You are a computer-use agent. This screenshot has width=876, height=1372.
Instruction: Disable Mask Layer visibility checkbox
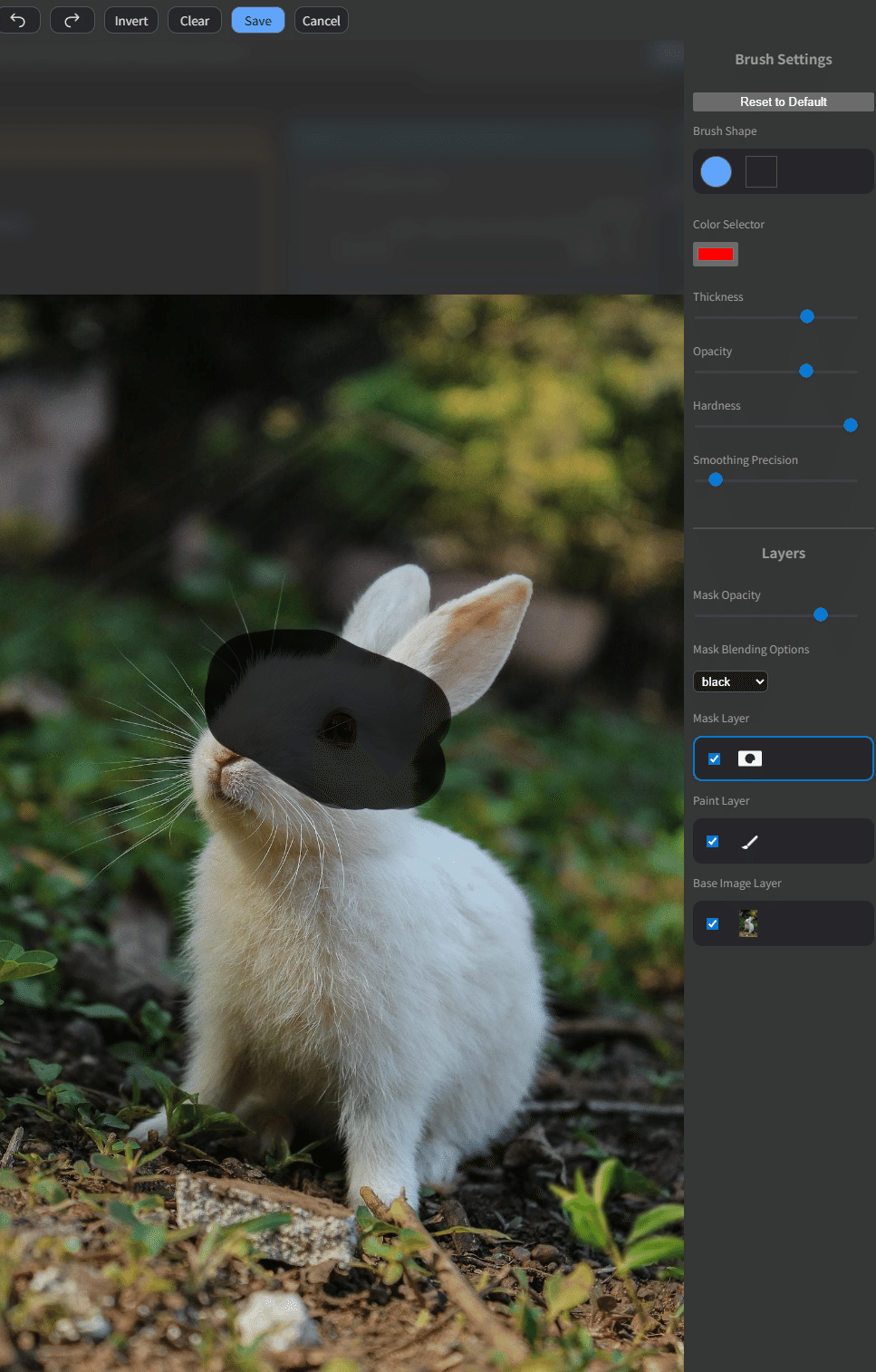tap(714, 758)
